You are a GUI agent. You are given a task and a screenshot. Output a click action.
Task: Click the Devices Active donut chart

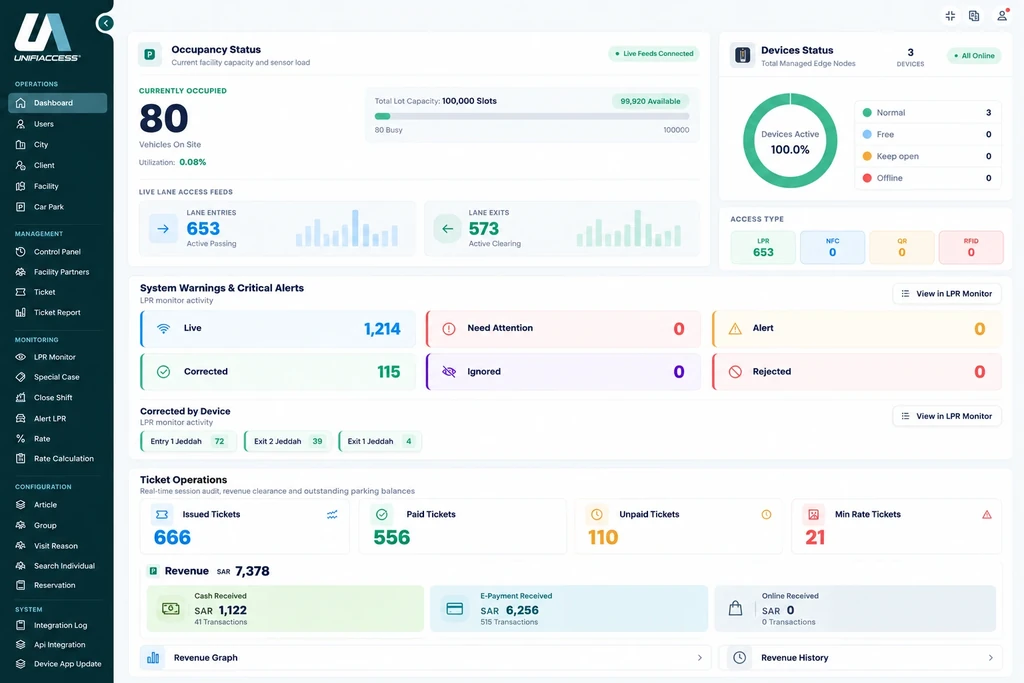tap(790, 141)
